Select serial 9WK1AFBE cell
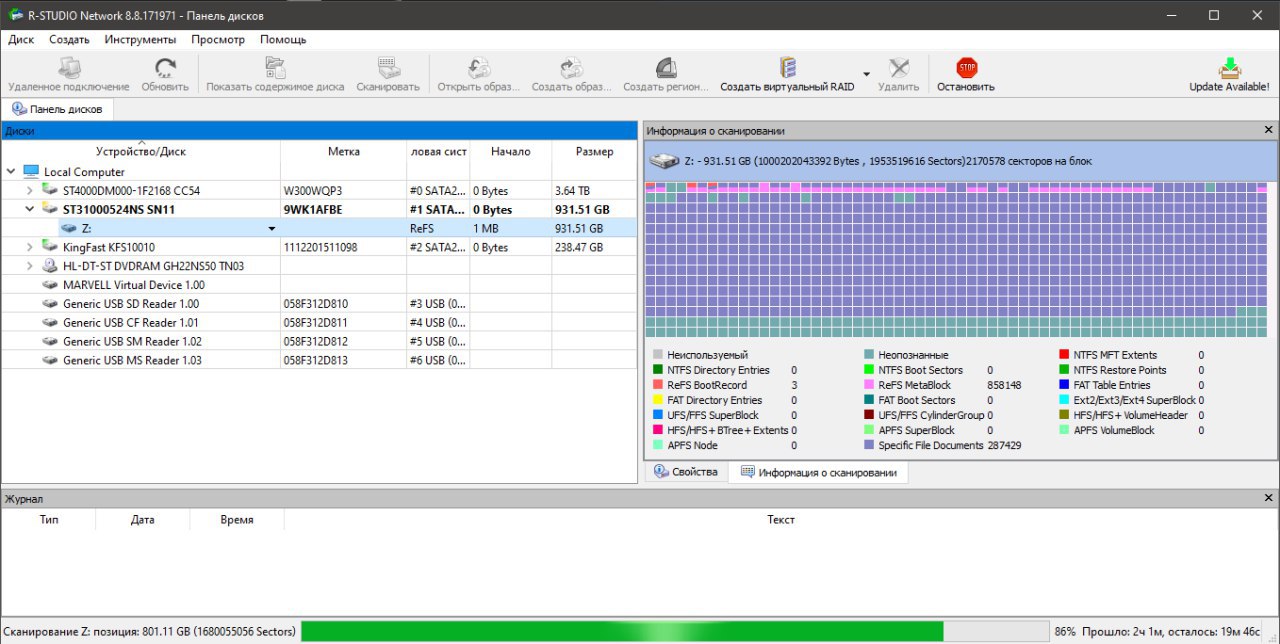Image resolution: width=1280 pixels, height=644 pixels. pos(343,210)
